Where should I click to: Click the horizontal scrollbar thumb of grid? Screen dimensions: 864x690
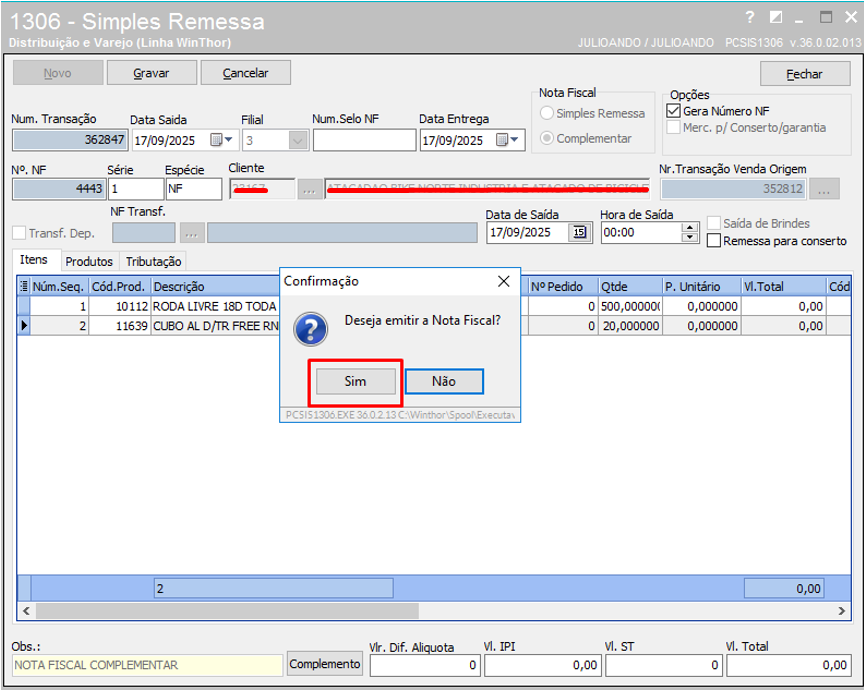227,611
